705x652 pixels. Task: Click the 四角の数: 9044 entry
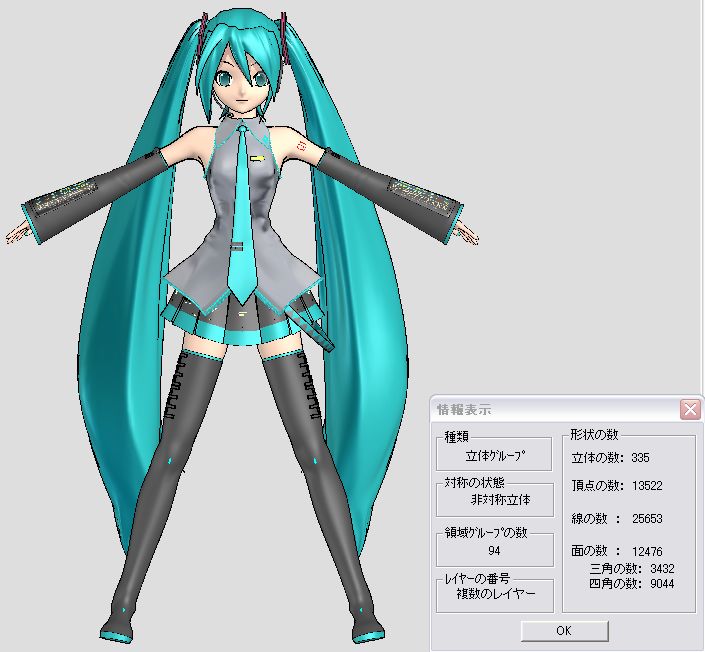click(632, 584)
